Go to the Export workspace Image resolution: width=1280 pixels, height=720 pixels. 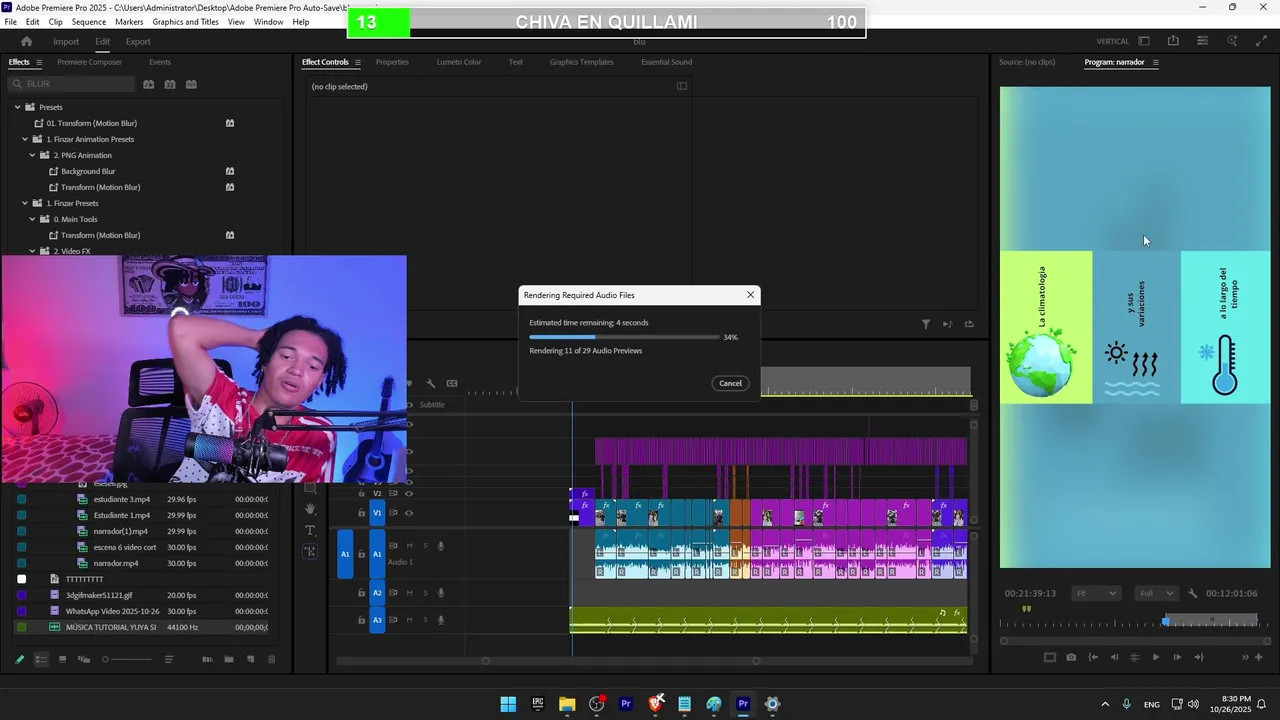click(x=138, y=41)
